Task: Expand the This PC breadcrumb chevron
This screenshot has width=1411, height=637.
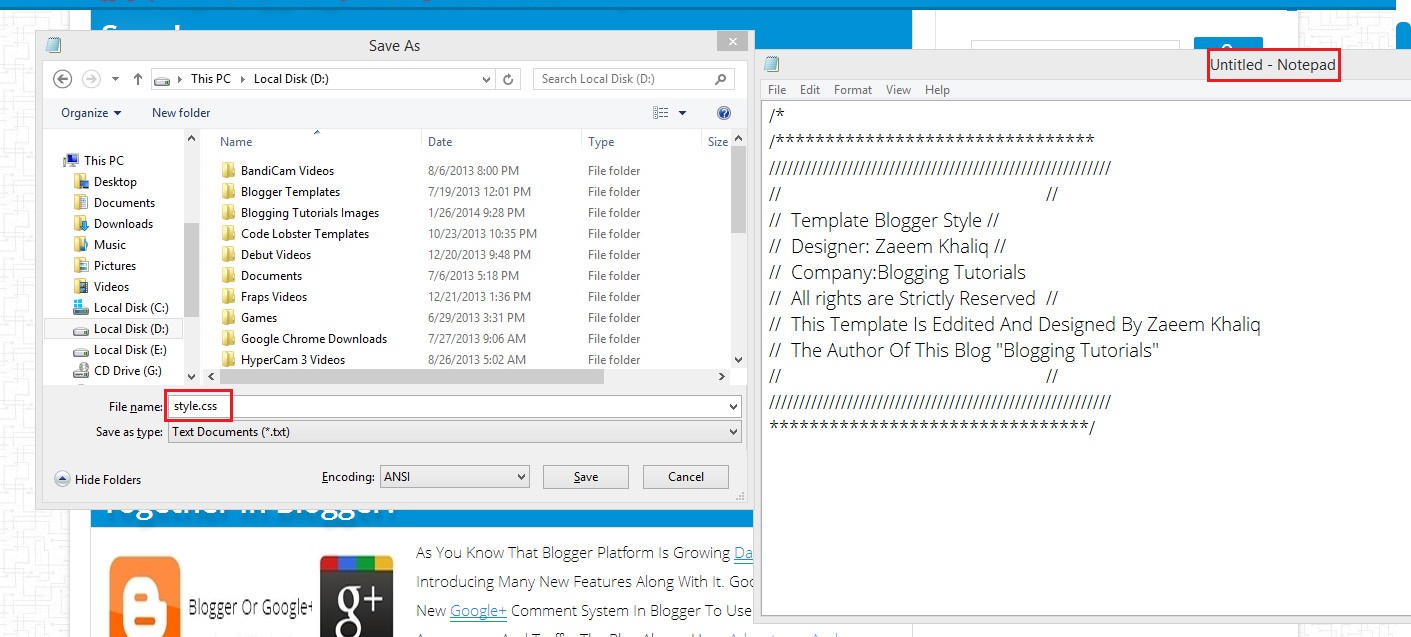Action: click(x=243, y=79)
